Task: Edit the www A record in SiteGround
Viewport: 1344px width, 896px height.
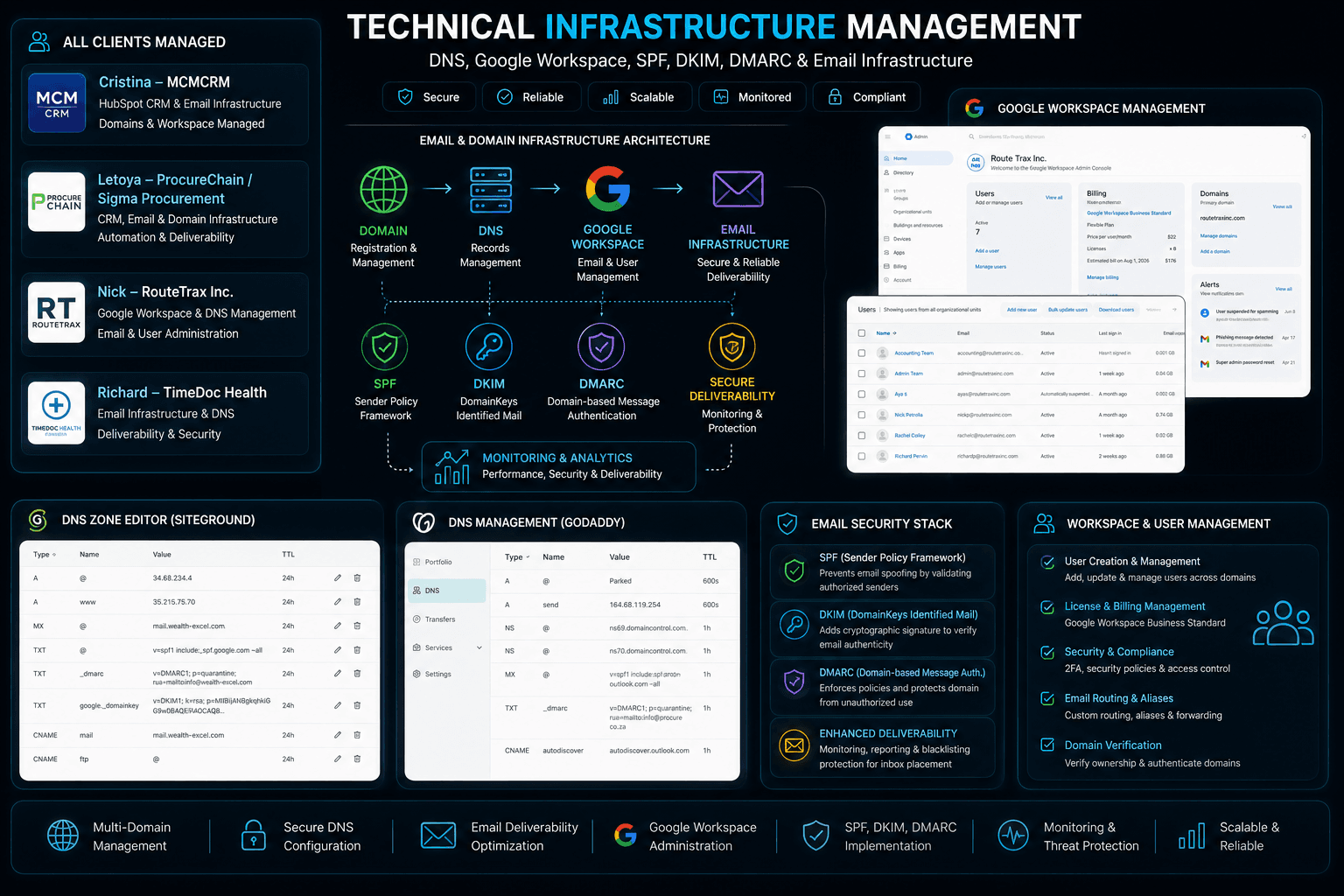Action: coord(338,602)
